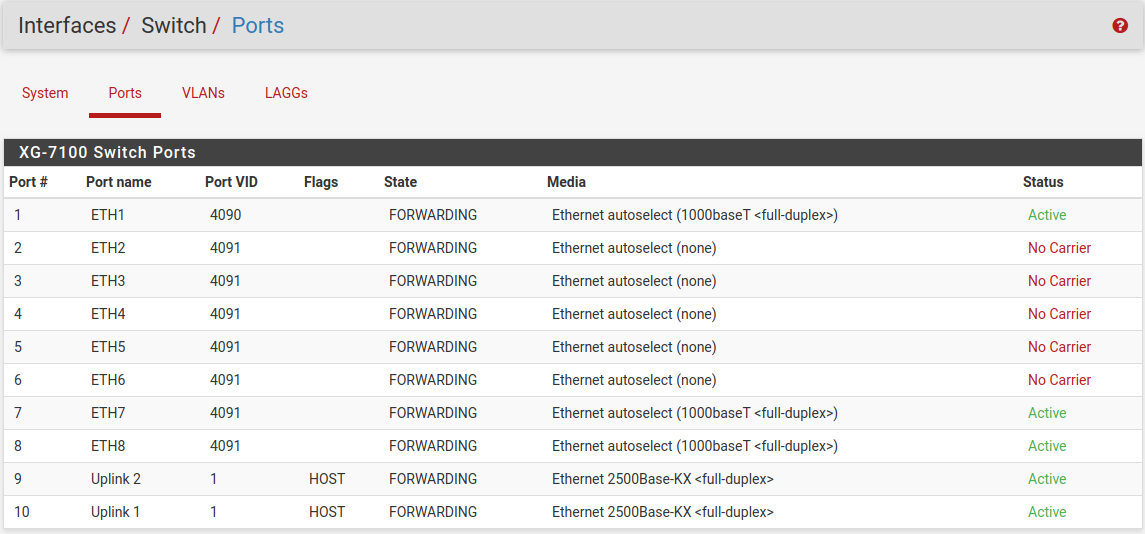The image size is (1145, 534).
Task: Click the Port VID column header
Action: coord(231,182)
